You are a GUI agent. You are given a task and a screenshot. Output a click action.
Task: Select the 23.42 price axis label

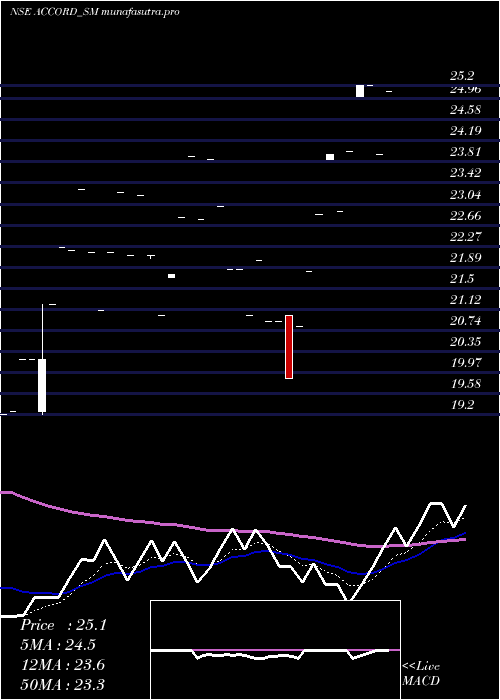pos(465,173)
